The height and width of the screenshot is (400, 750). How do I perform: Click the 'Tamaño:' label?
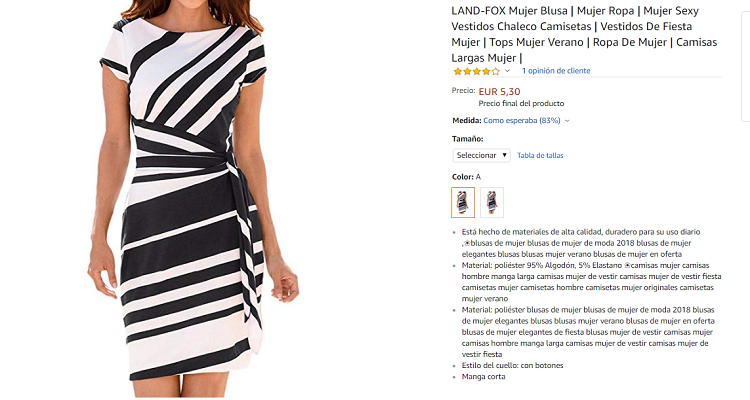pyautogui.click(x=468, y=139)
